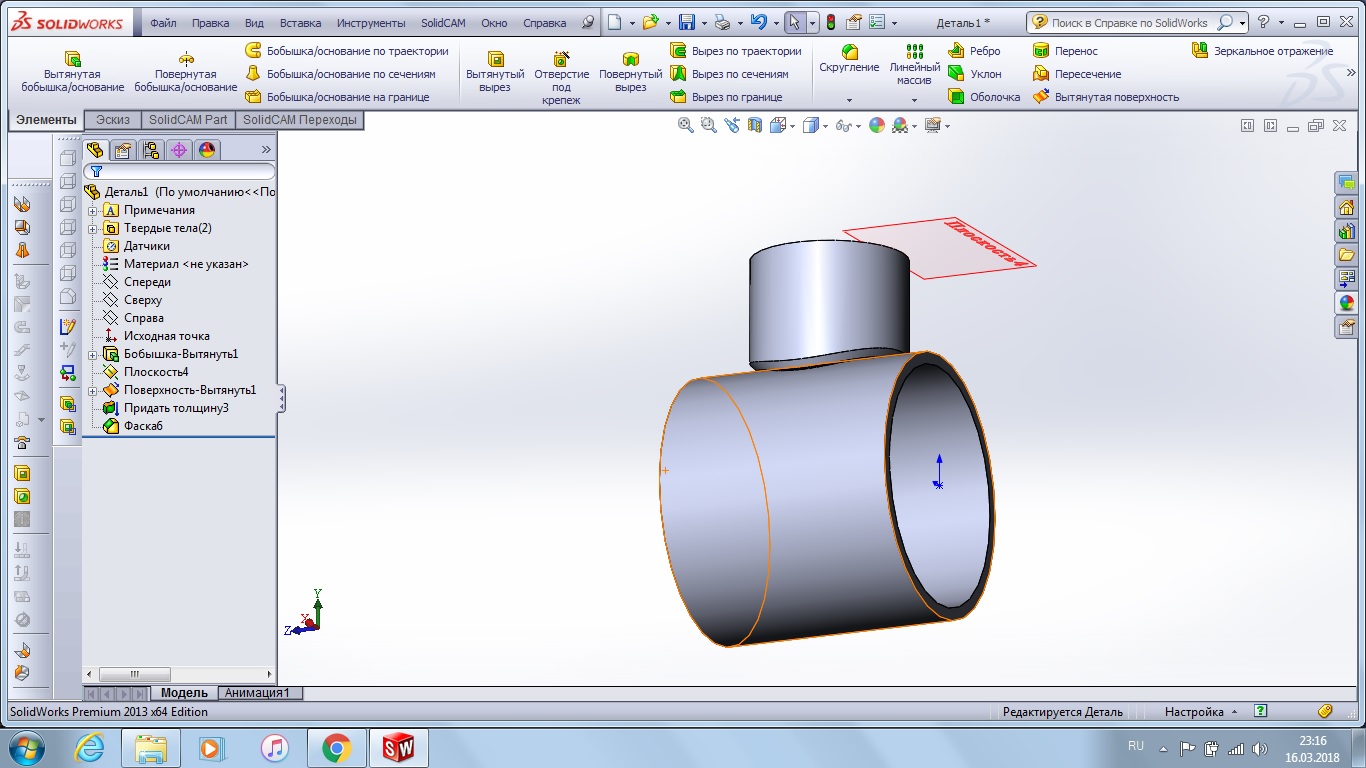Open the Инструменты menu
The image size is (1366, 768).
(x=371, y=22)
